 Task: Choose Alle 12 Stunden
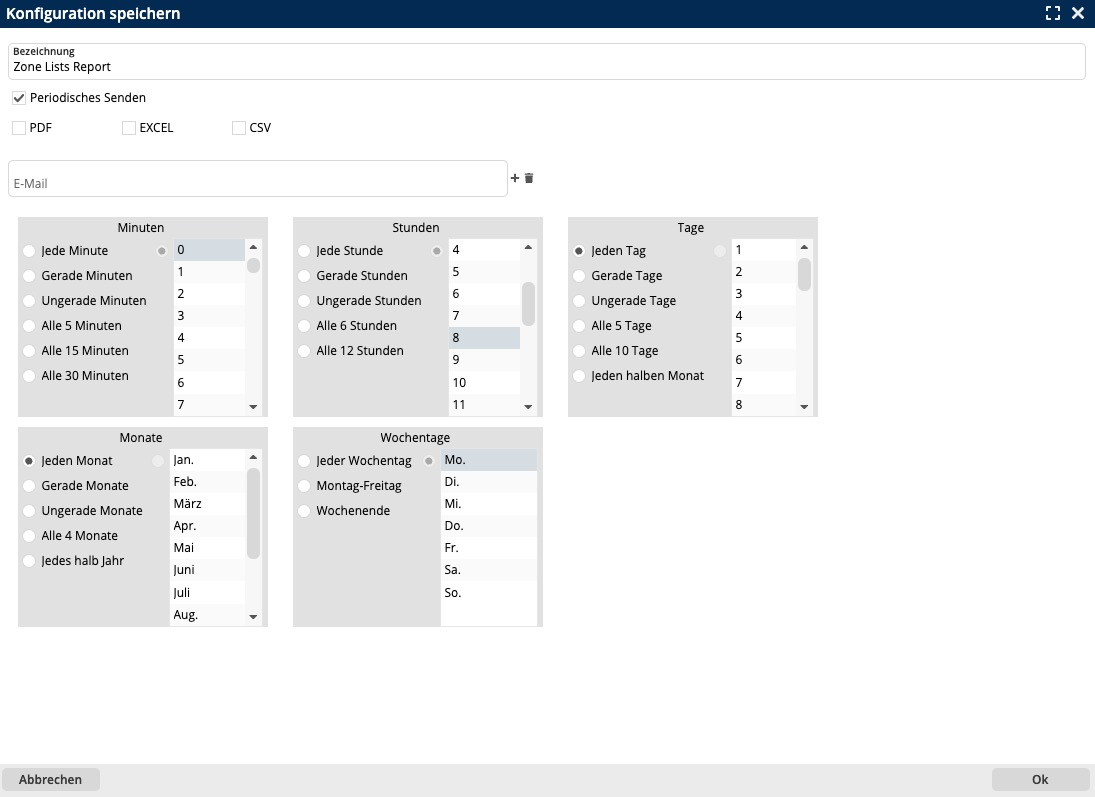coord(304,351)
